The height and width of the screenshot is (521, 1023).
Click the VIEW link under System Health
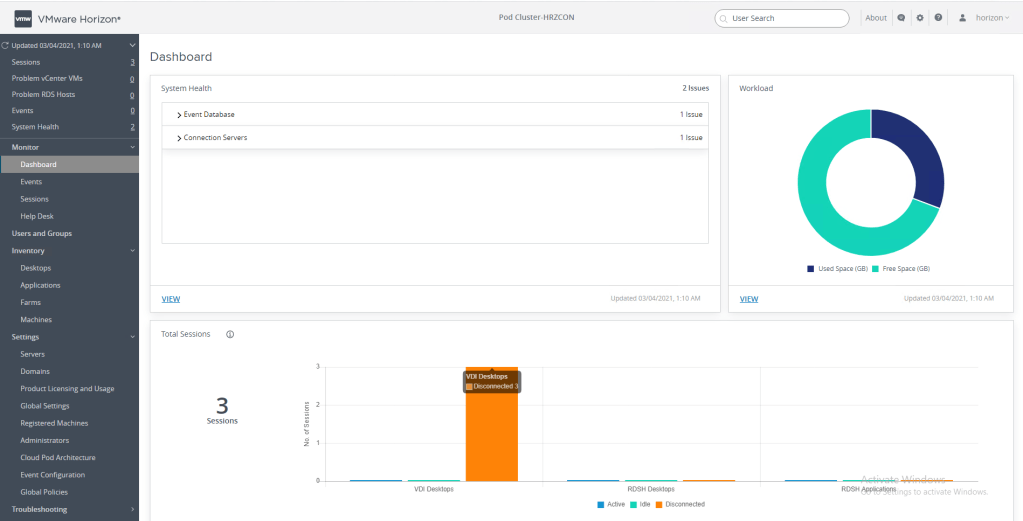[x=171, y=299]
